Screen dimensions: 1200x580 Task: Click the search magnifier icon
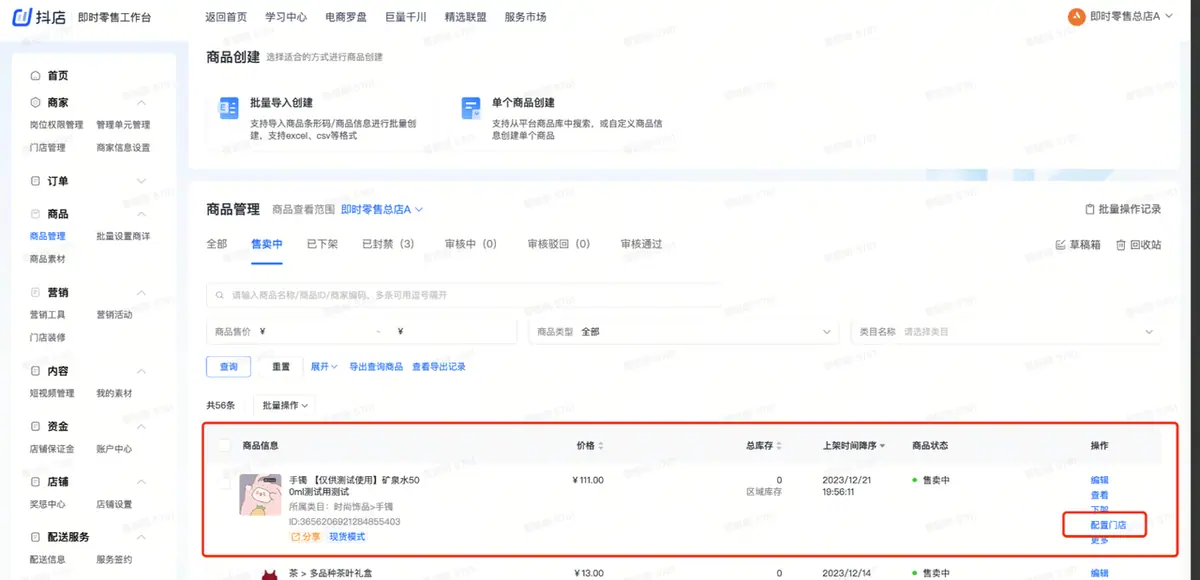coord(220,295)
